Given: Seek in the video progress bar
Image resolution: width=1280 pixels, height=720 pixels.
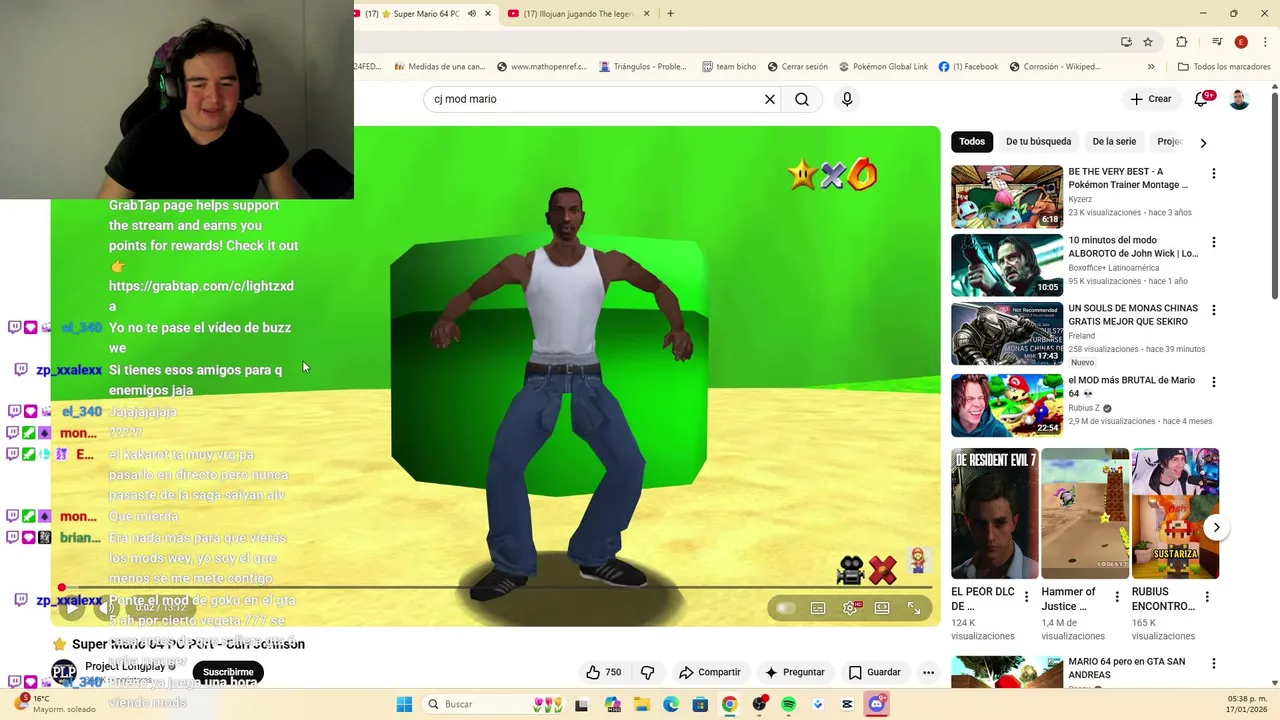Looking at the screenshot, I should tap(497, 588).
